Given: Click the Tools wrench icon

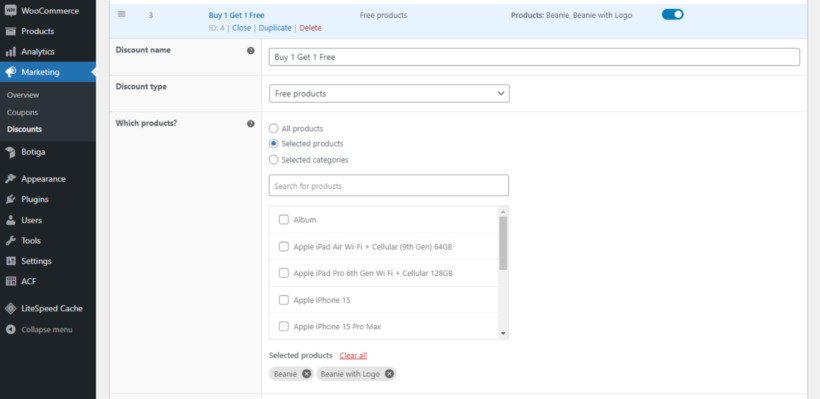Looking at the screenshot, I should point(10,241).
